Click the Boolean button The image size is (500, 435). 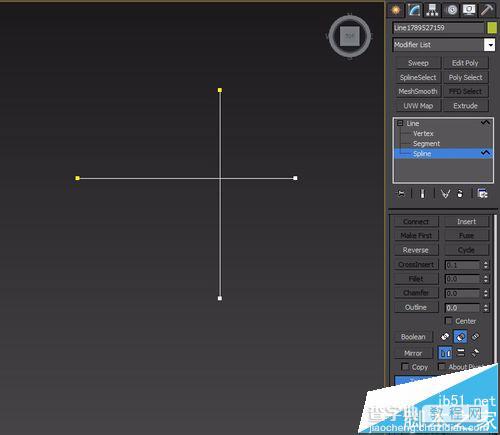point(413,337)
